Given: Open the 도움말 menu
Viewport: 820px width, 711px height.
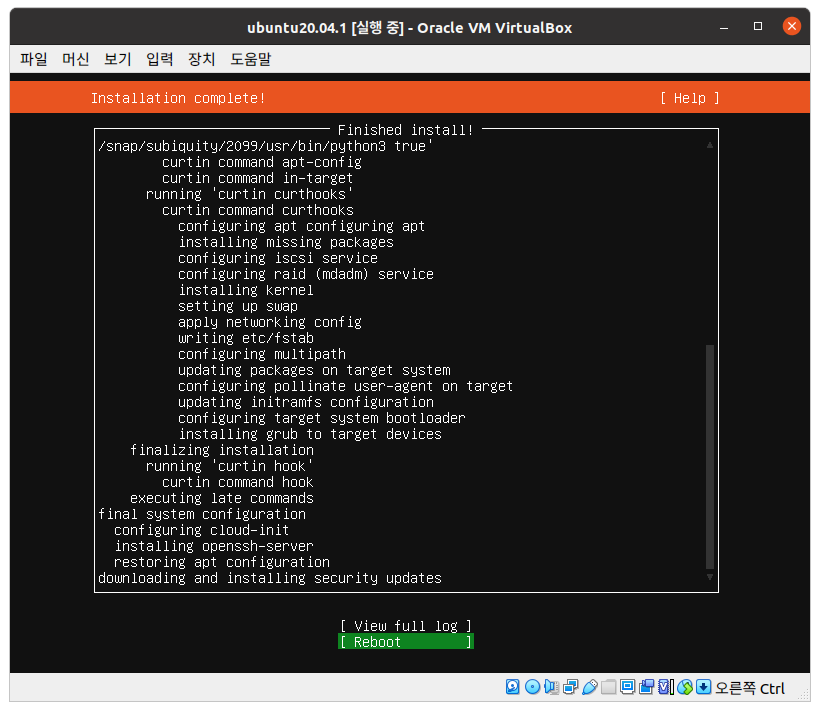Looking at the screenshot, I should [x=250, y=59].
